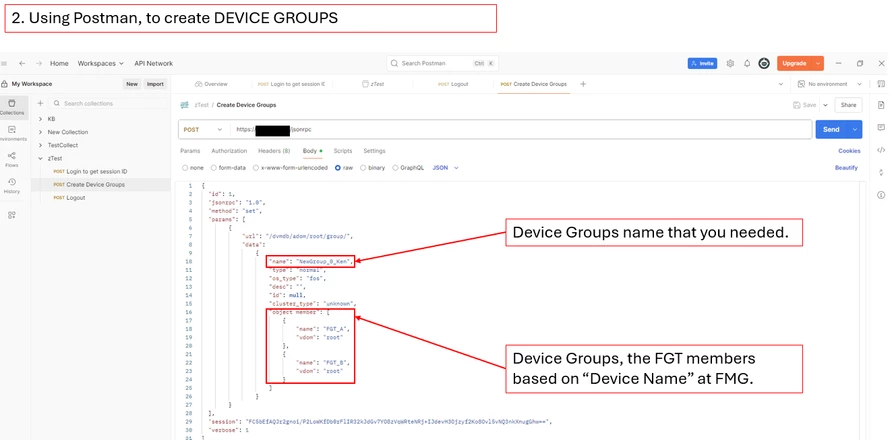The height and width of the screenshot is (440, 894).
Task: Open the environment quick look icon
Action: 881,84
